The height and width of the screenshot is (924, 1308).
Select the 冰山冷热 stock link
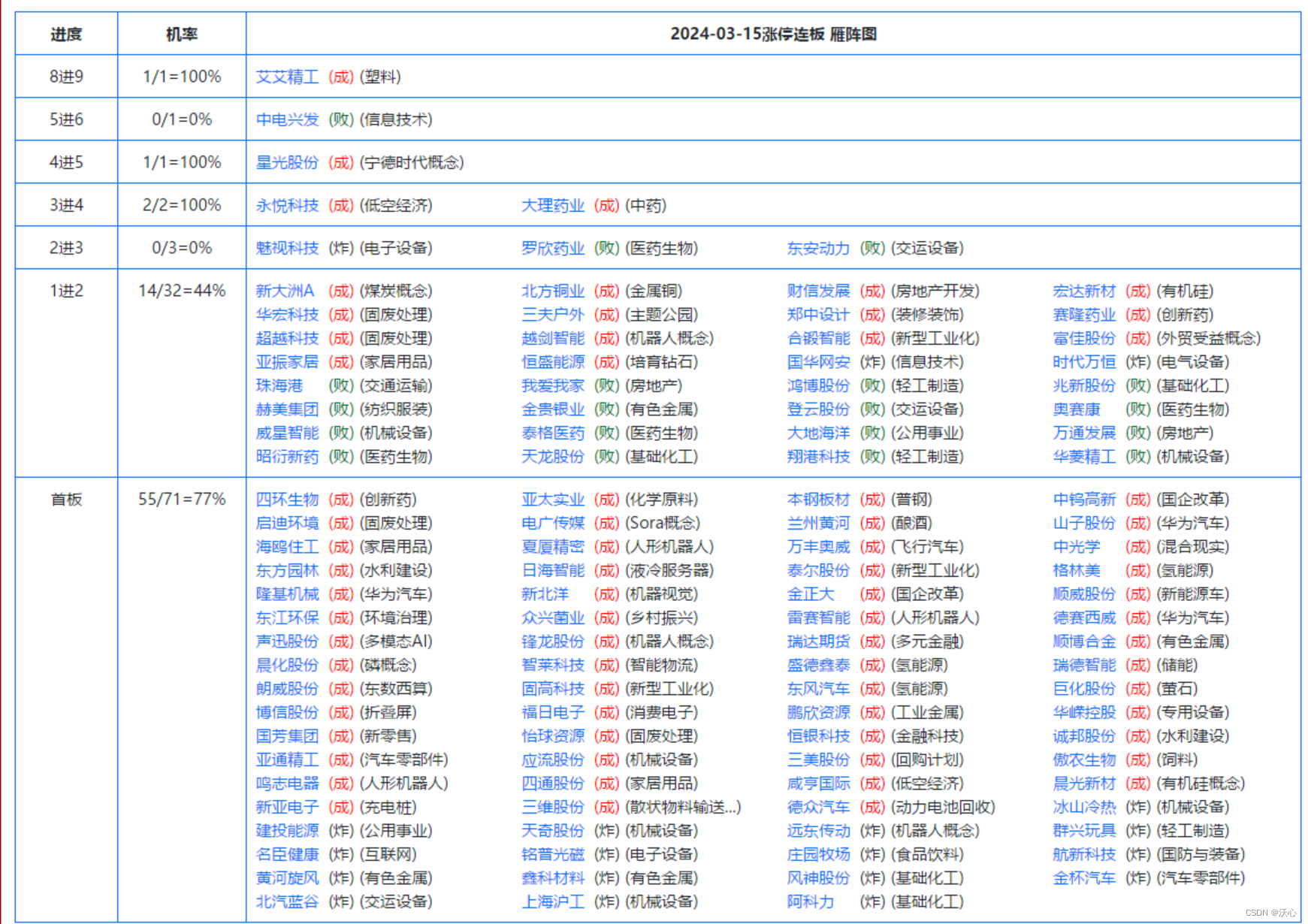click(x=1084, y=807)
